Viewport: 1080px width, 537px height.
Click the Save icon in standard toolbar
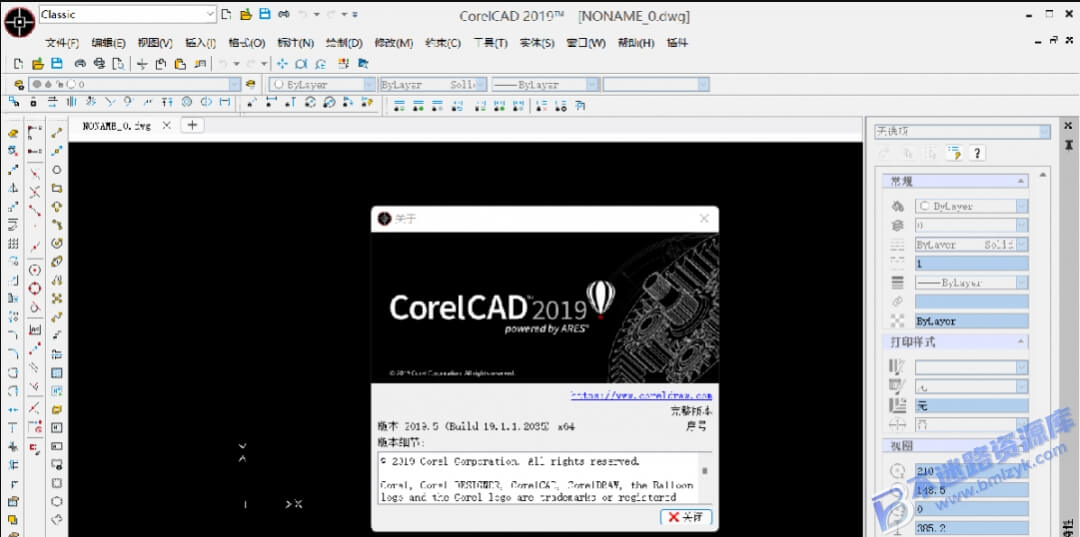[56, 63]
